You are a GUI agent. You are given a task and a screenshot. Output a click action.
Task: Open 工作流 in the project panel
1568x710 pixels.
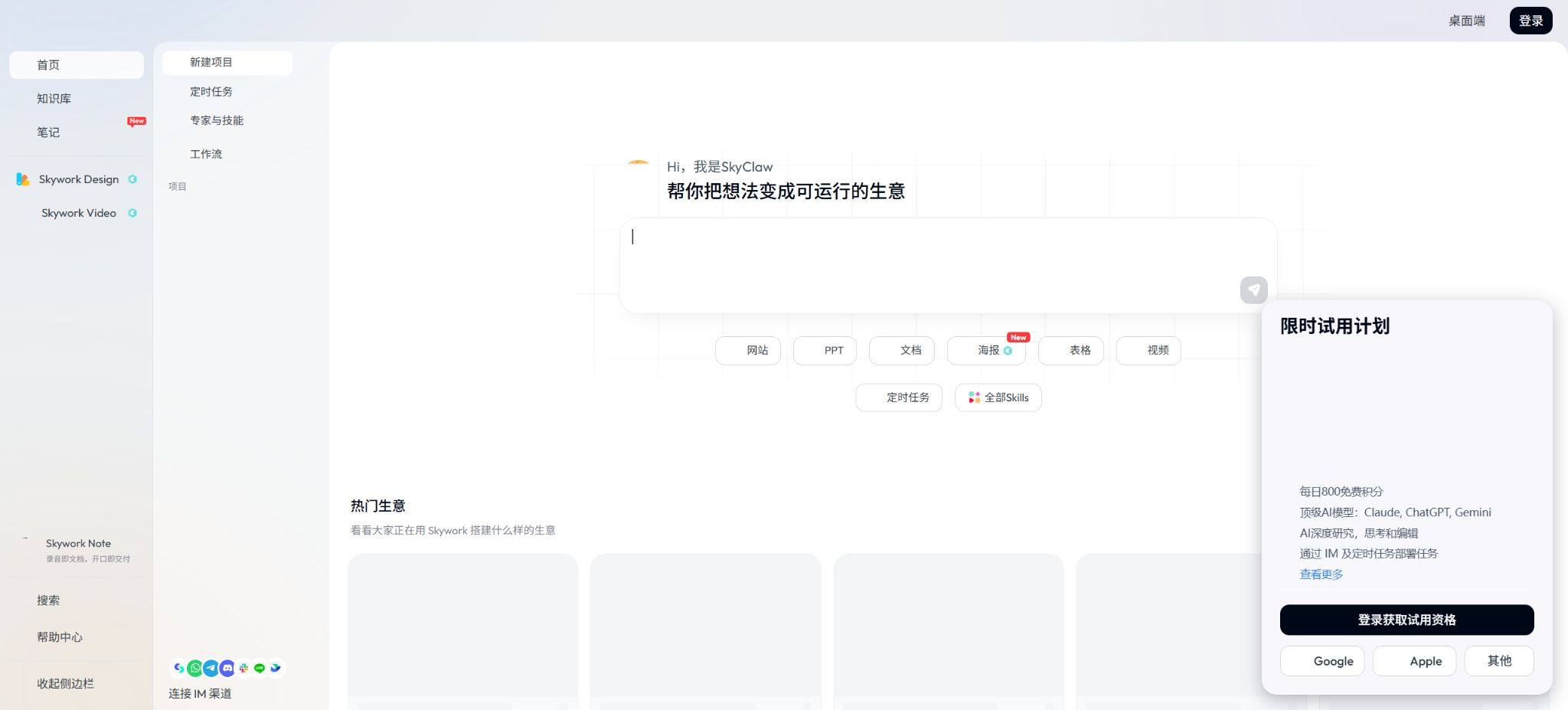[227, 154]
